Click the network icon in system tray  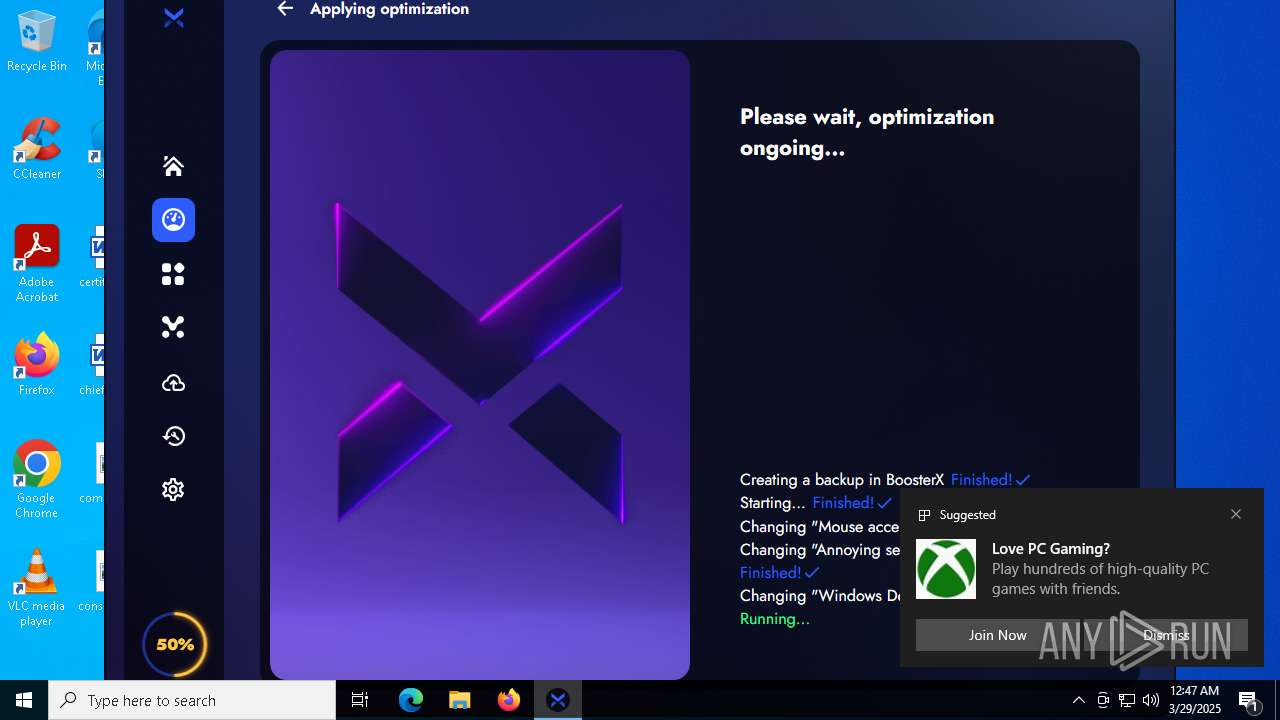(x=1127, y=700)
